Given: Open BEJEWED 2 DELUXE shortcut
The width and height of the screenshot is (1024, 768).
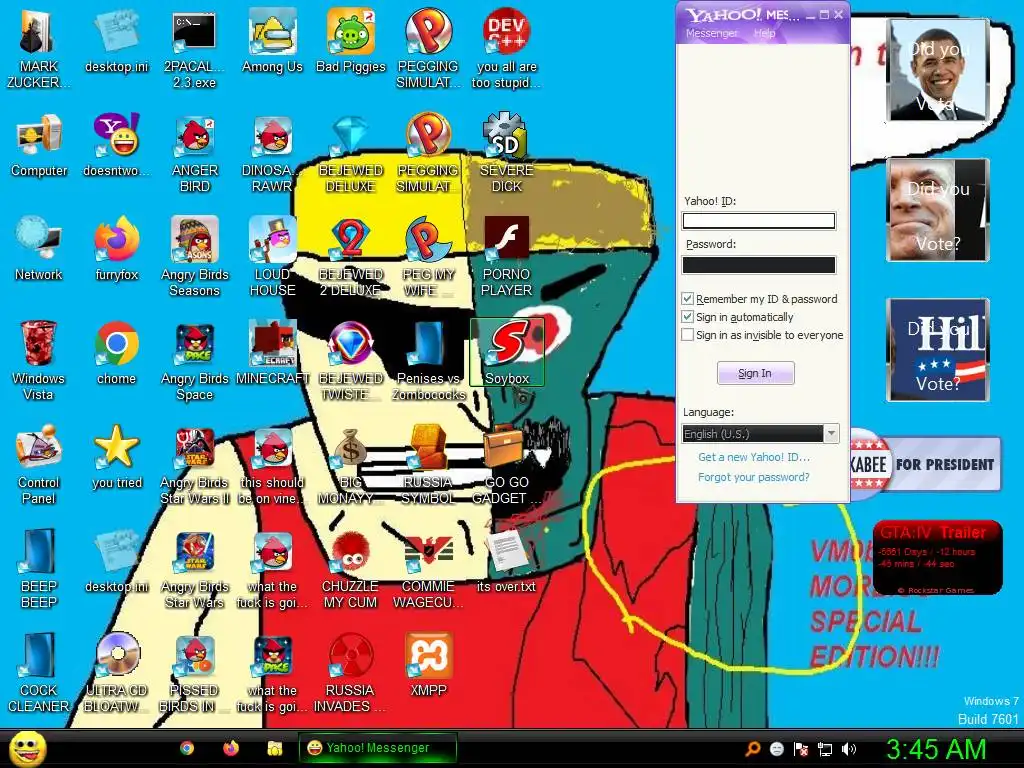Looking at the screenshot, I should point(351,257).
